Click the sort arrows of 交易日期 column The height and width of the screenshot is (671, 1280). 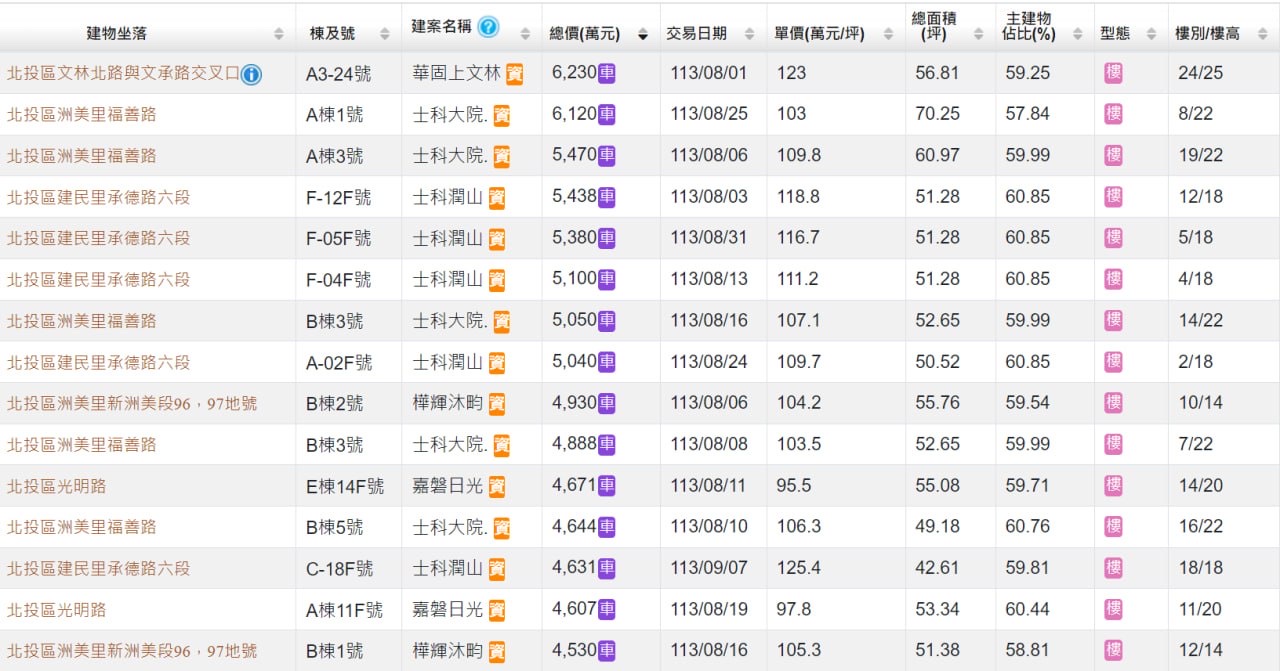pos(749,35)
